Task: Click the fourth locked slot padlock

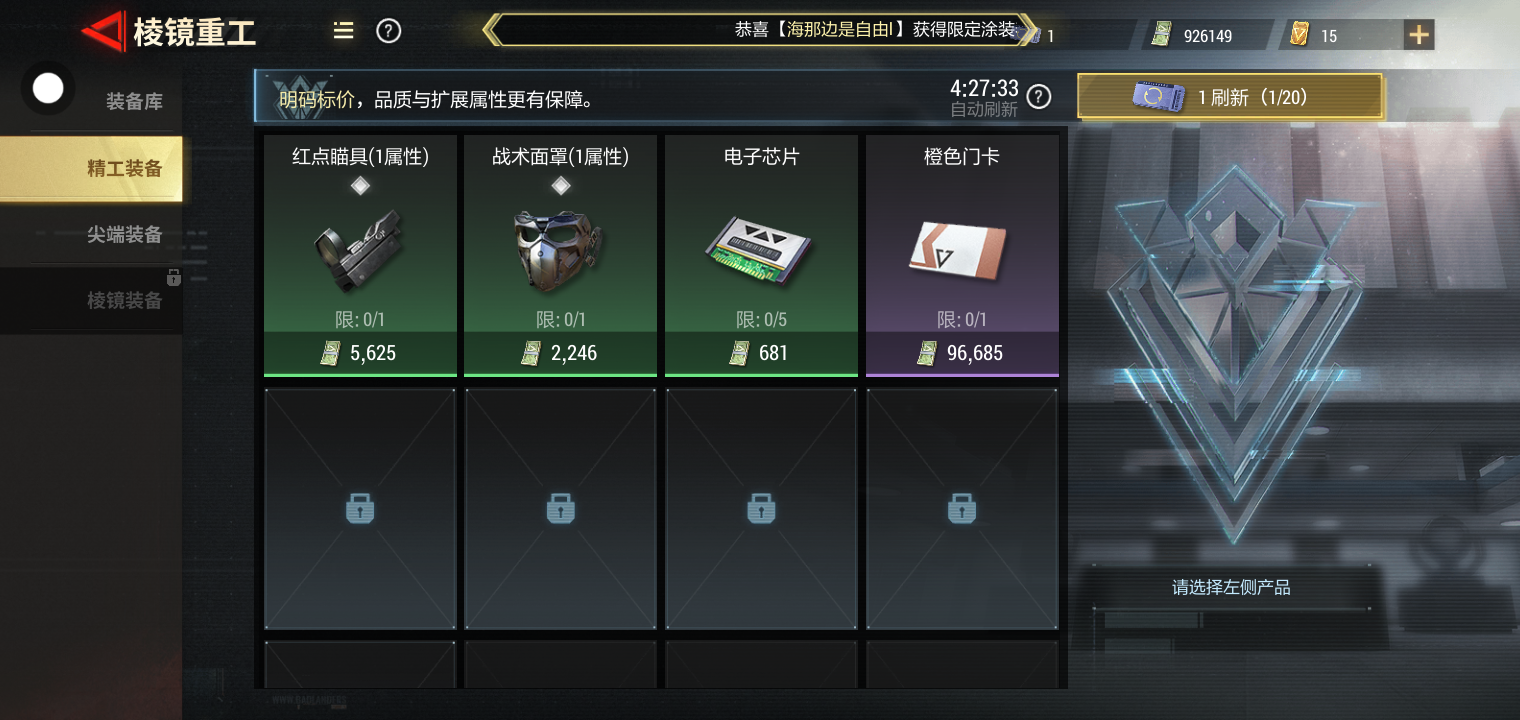Action: 962,509
